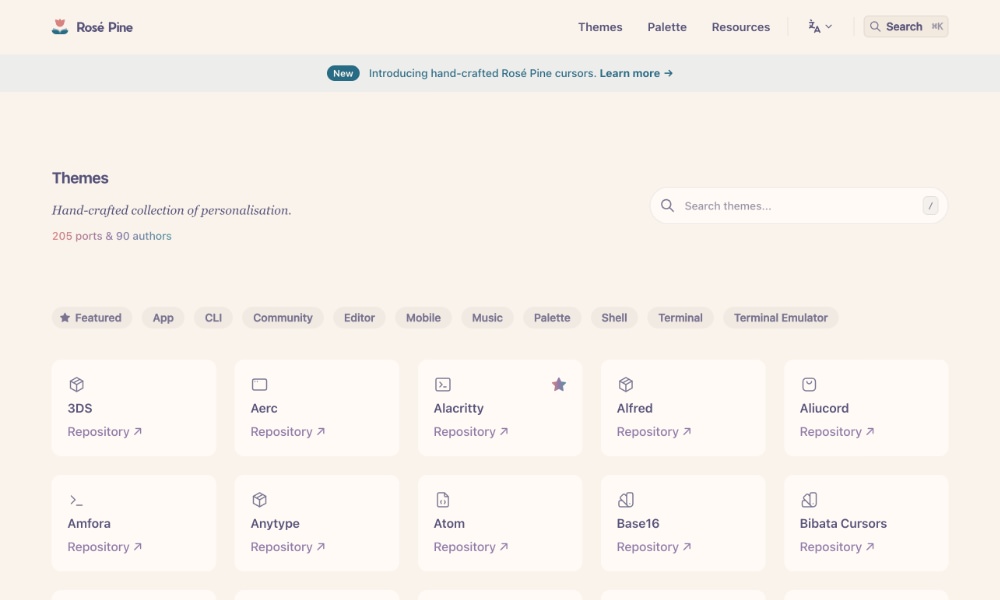Click the Rosé Pine logo icon
Viewport: 1000px width, 600px height.
[x=60, y=27]
